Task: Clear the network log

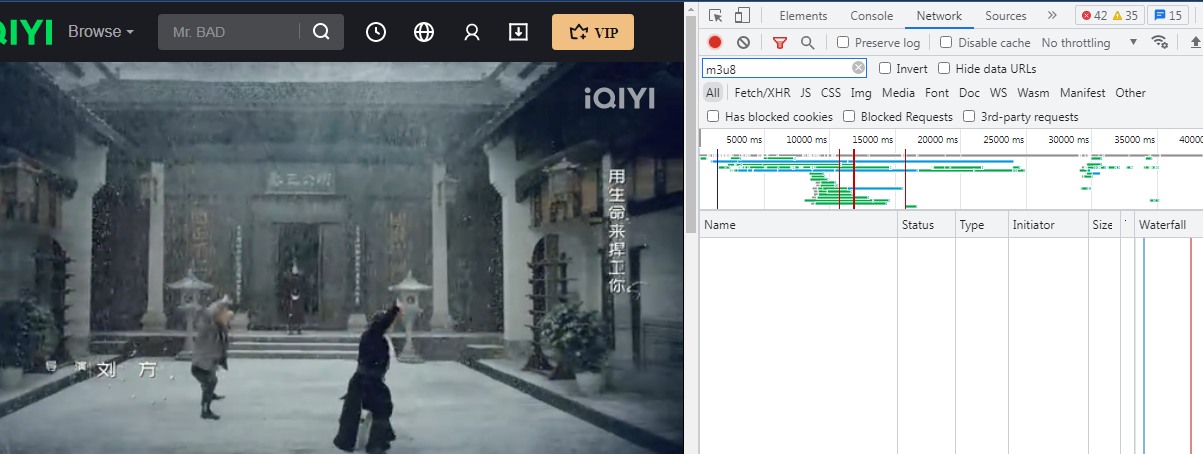Action: (743, 42)
